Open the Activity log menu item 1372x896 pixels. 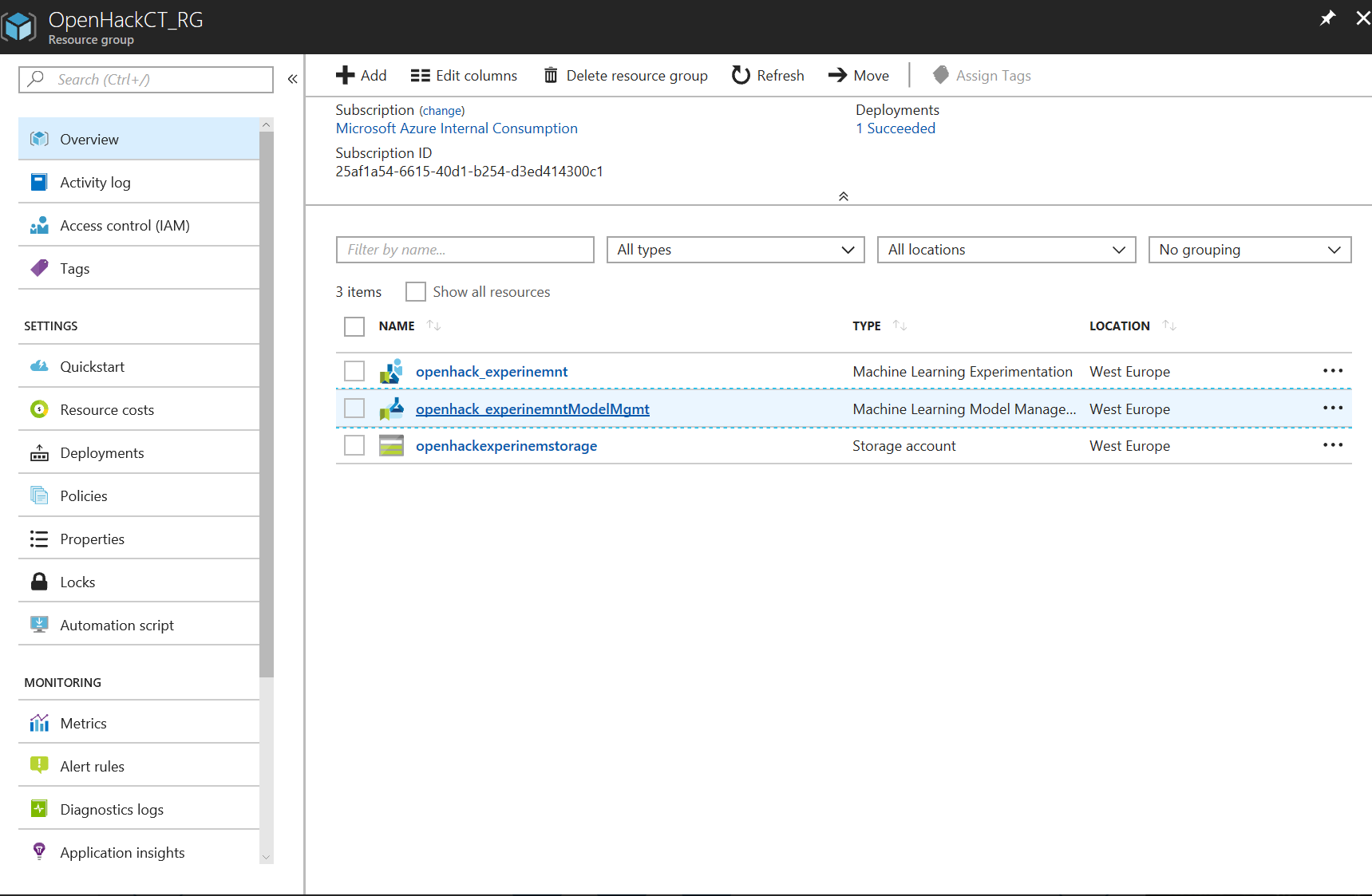coord(139,182)
